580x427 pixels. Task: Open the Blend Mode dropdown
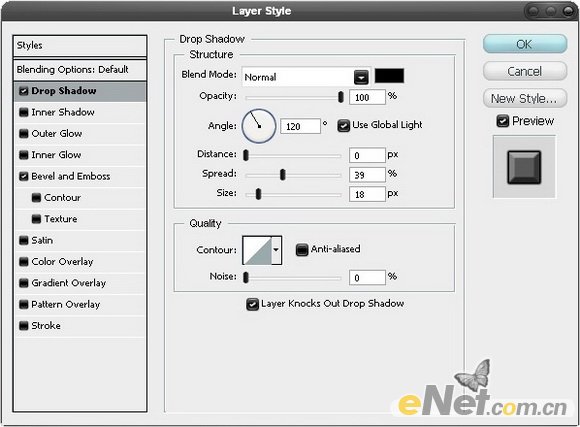coord(306,77)
